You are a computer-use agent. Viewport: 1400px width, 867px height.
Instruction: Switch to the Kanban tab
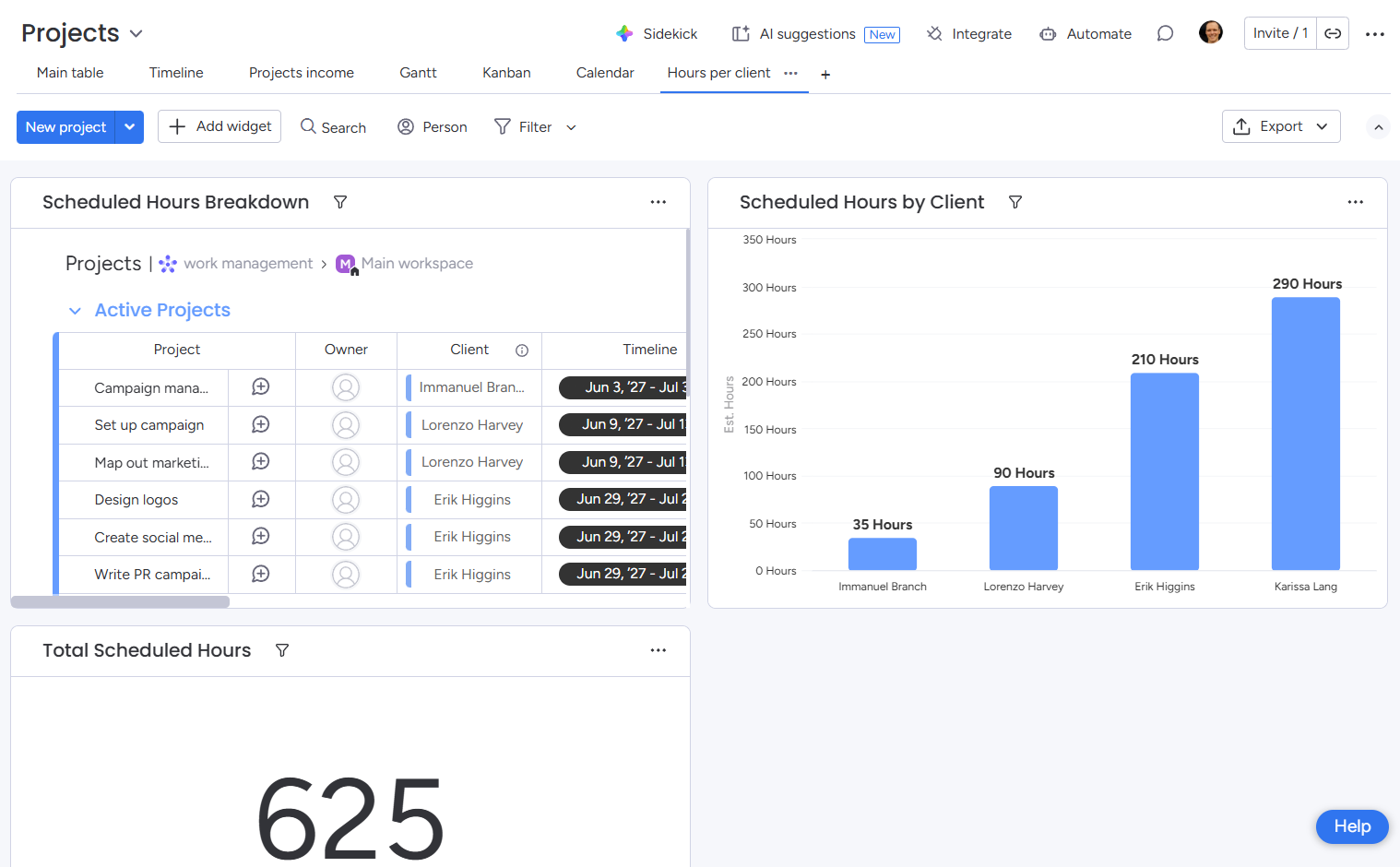[x=506, y=73]
